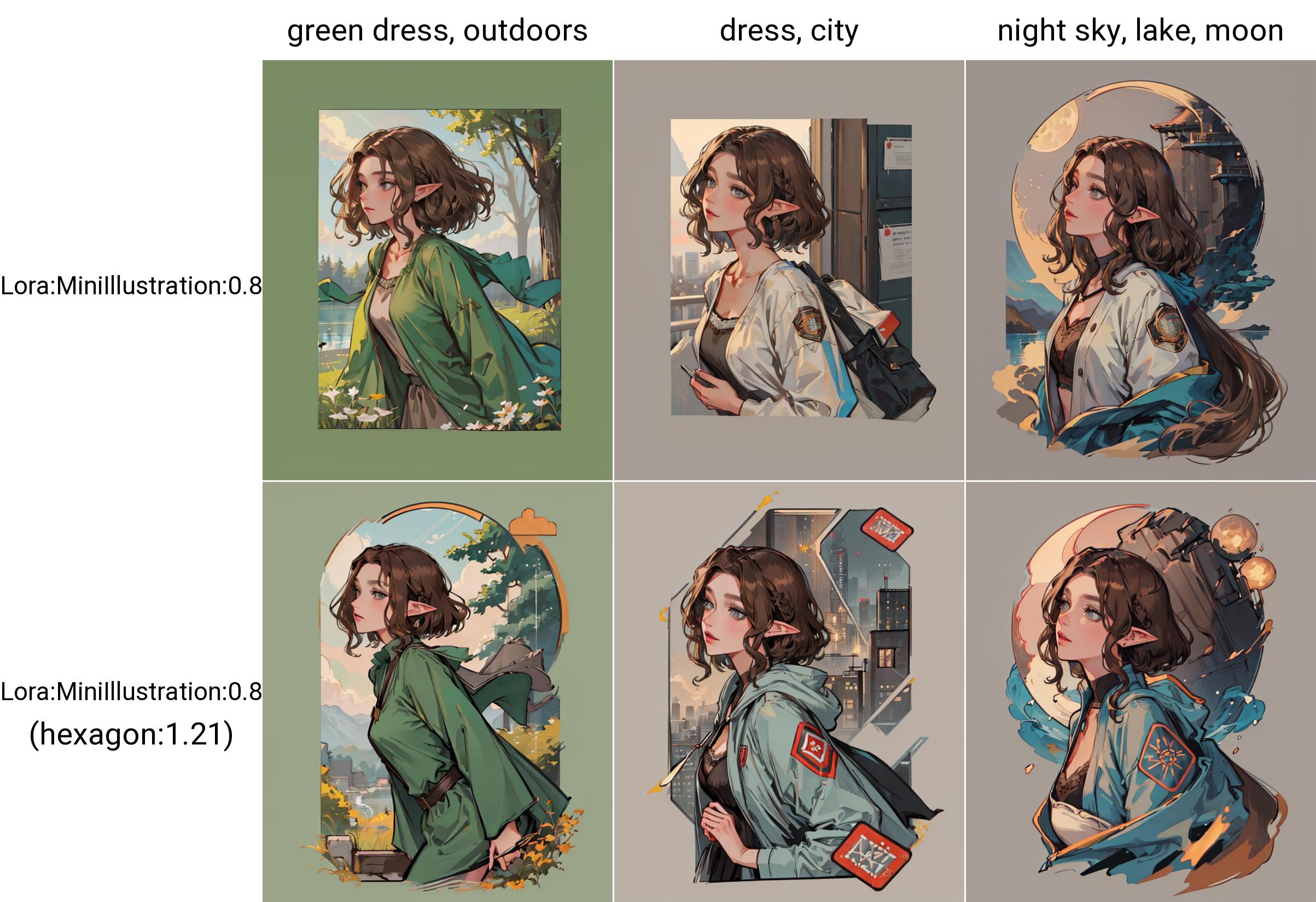Image resolution: width=1316 pixels, height=902 pixels.
Task: Click the top-left green dress outdoors image
Action: coord(437,270)
